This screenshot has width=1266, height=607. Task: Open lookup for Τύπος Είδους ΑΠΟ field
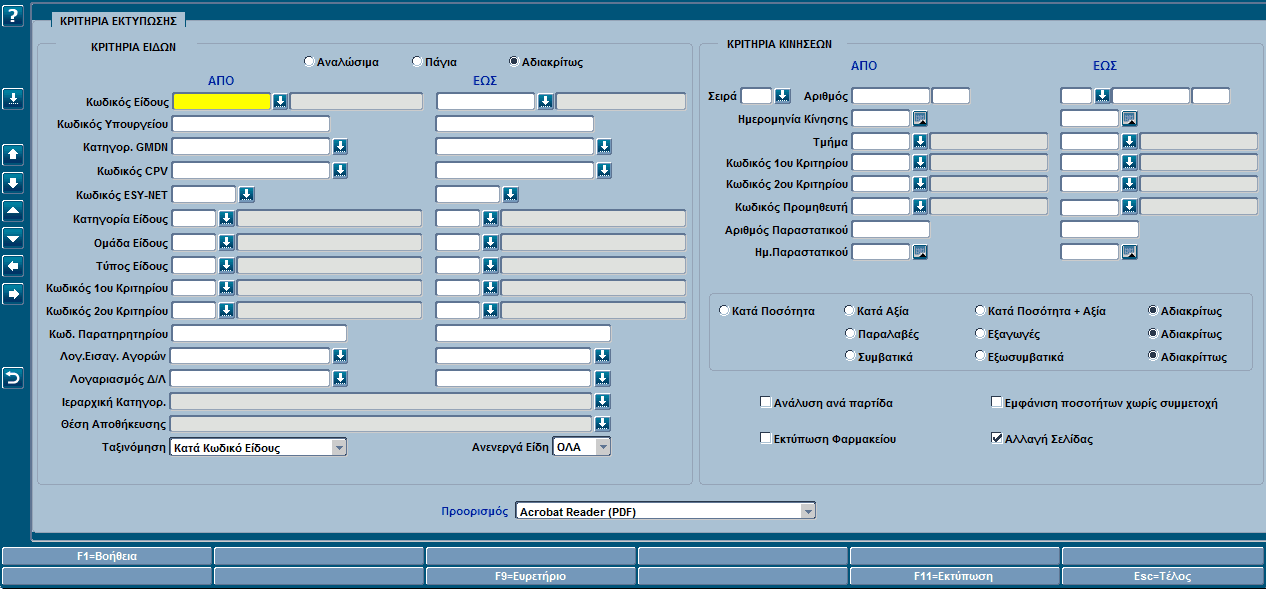point(226,266)
